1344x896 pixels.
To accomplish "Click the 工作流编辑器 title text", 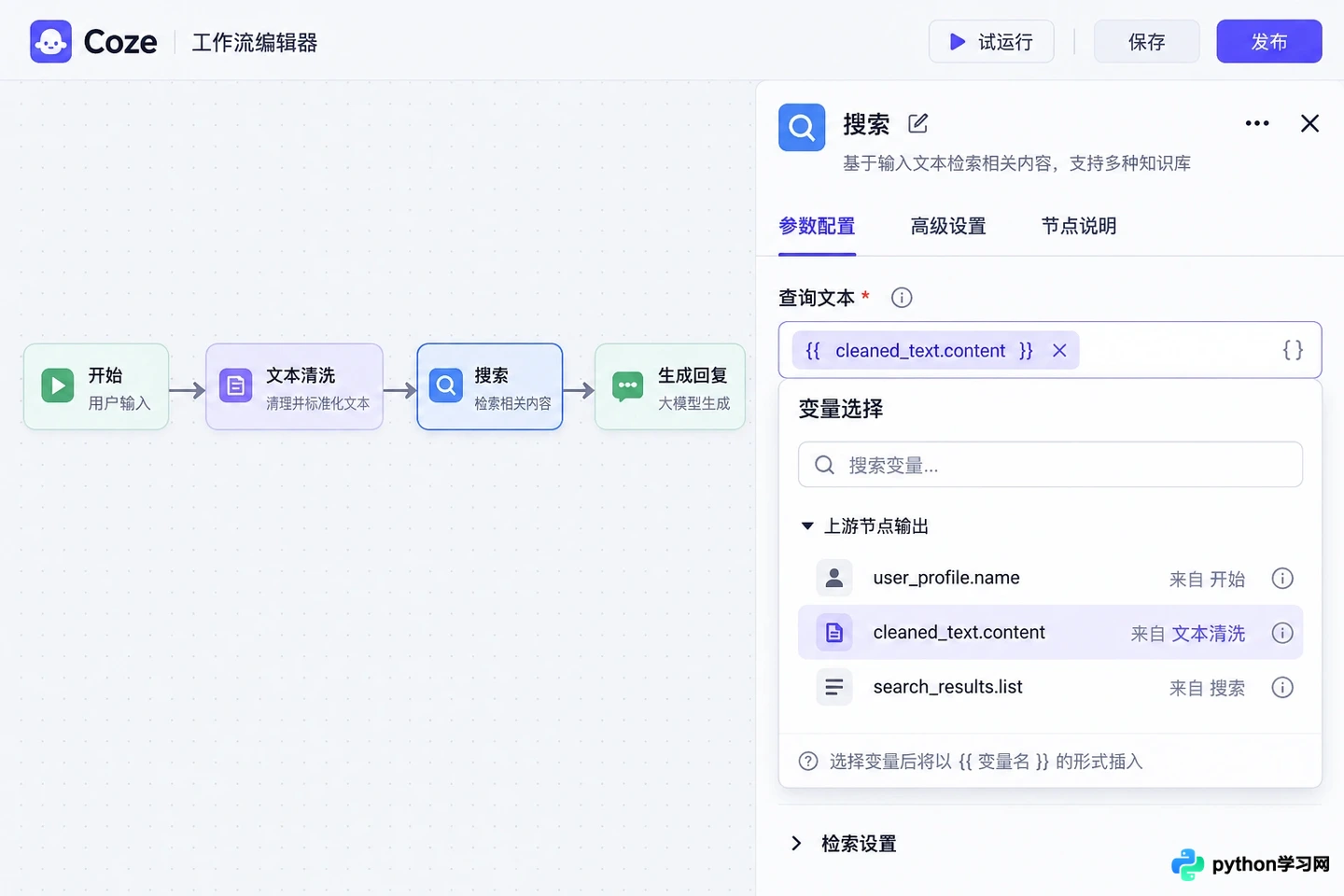I will (255, 43).
